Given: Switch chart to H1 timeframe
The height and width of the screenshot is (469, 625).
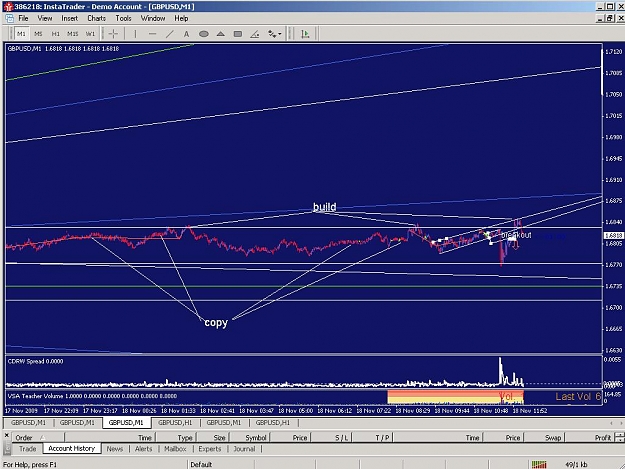Looking at the screenshot, I should [x=55, y=34].
